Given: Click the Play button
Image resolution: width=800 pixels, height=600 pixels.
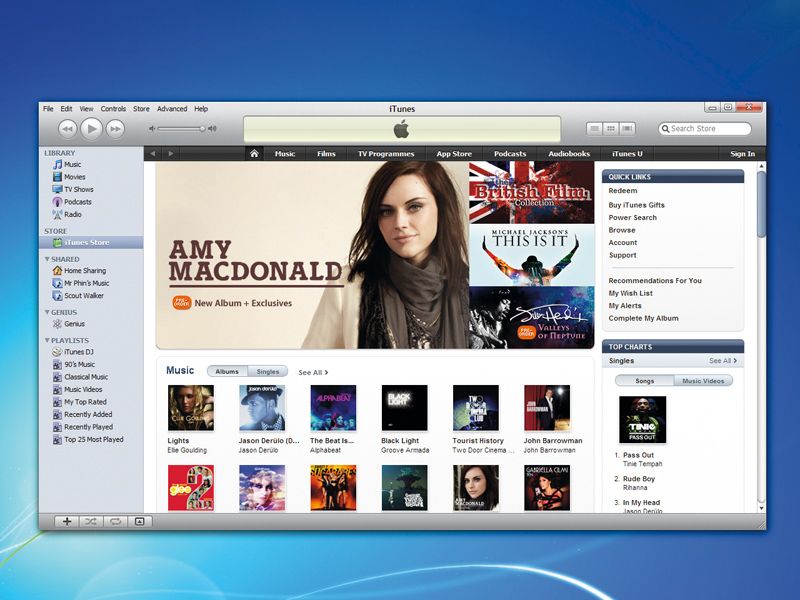Looking at the screenshot, I should [x=91, y=129].
